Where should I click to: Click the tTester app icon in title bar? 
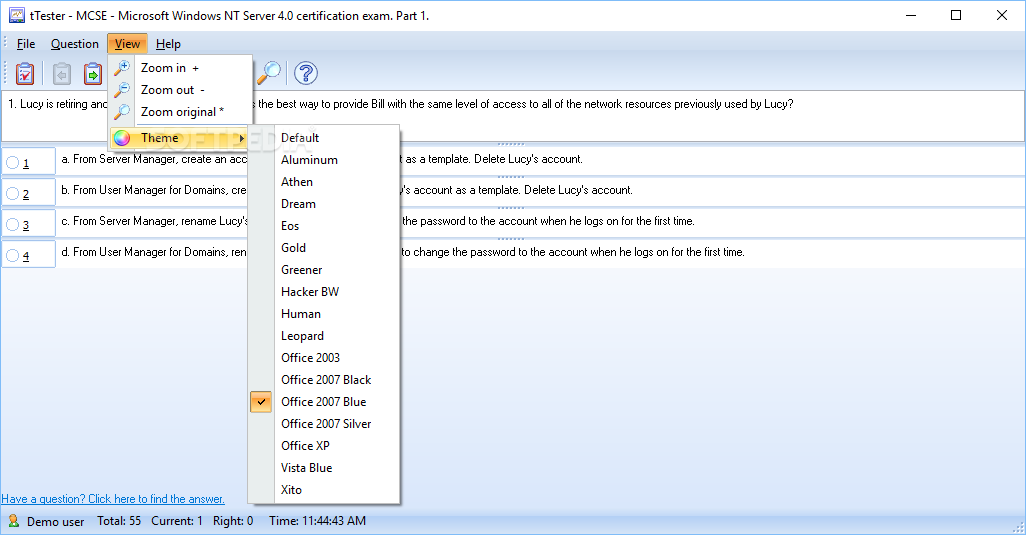[16, 15]
